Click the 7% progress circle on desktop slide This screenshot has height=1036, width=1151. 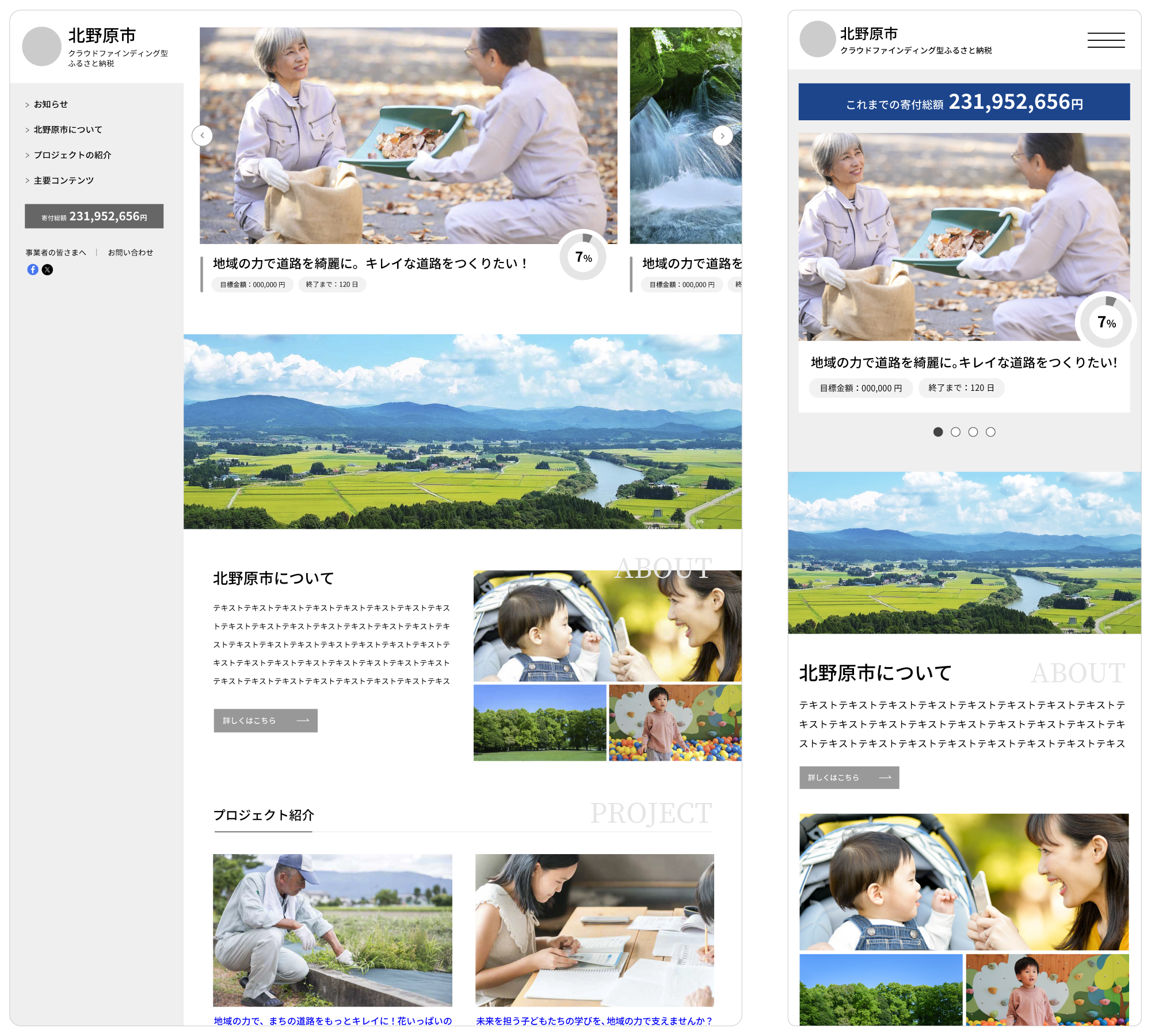tap(583, 257)
